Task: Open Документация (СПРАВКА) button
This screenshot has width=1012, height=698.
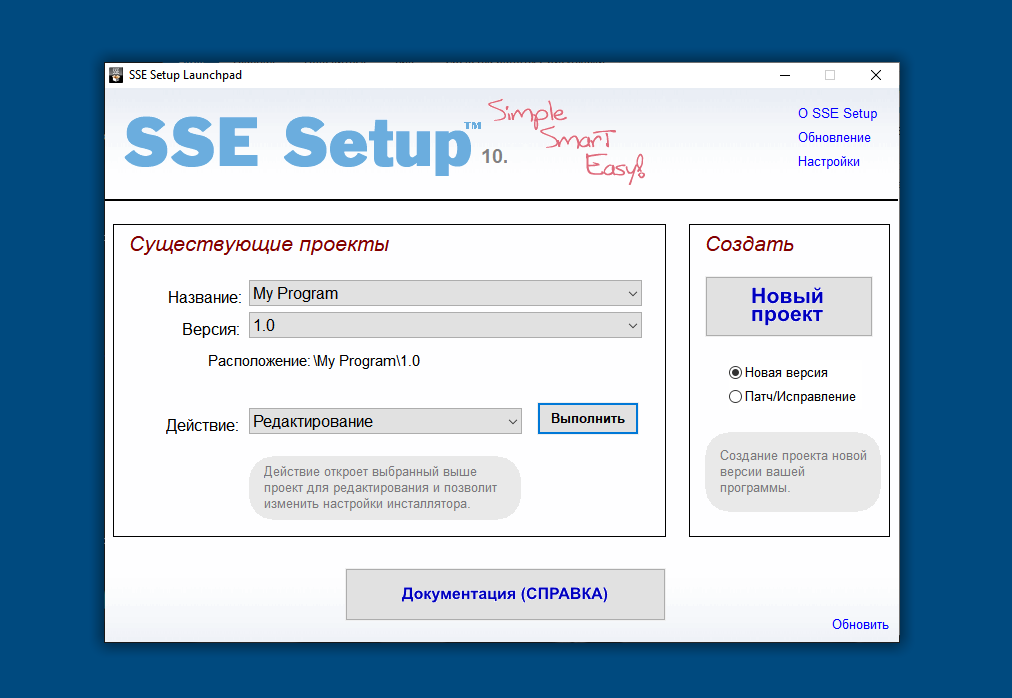Action: [x=505, y=594]
